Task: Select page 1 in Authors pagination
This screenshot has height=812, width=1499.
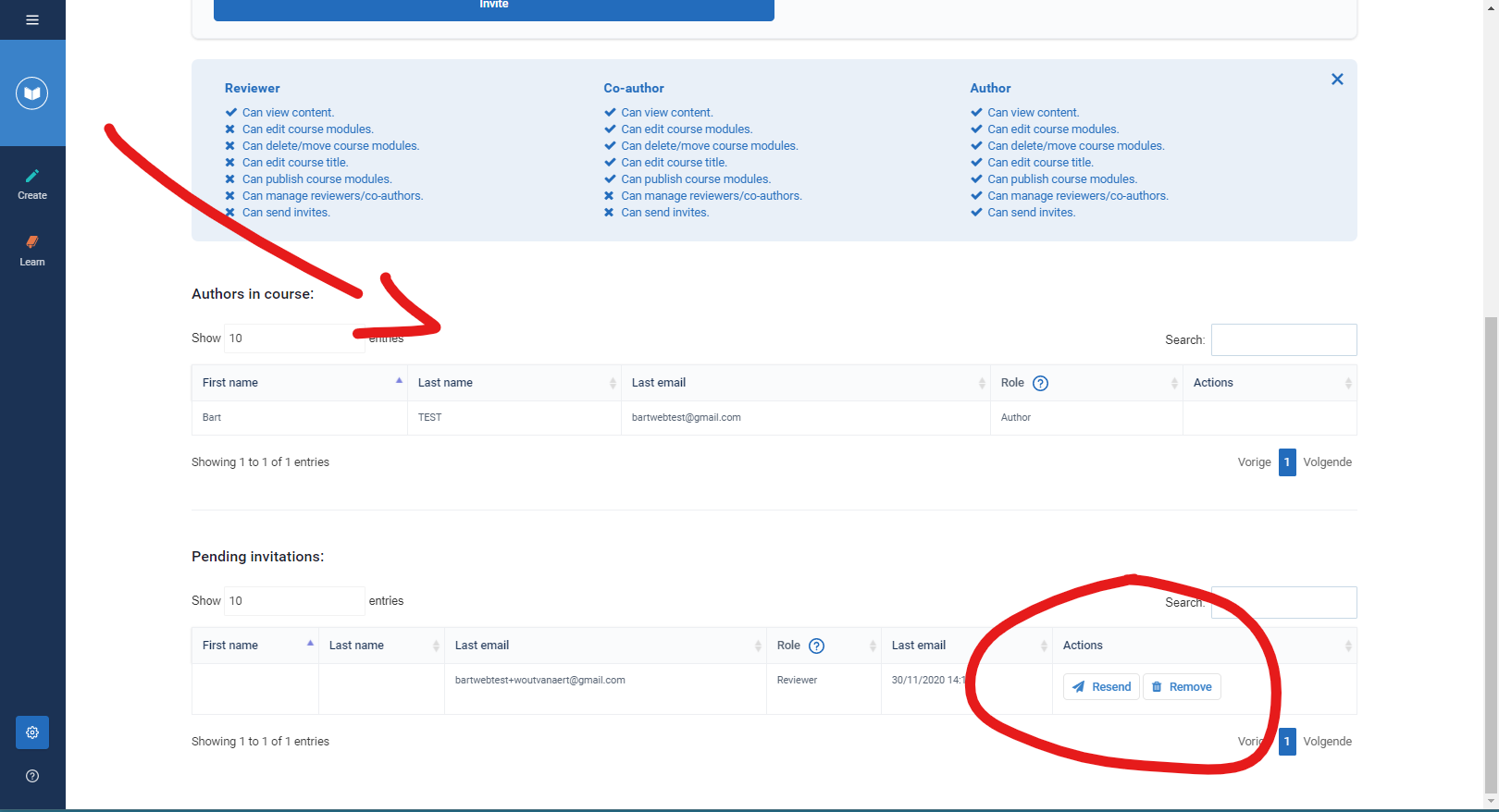Action: tap(1287, 462)
